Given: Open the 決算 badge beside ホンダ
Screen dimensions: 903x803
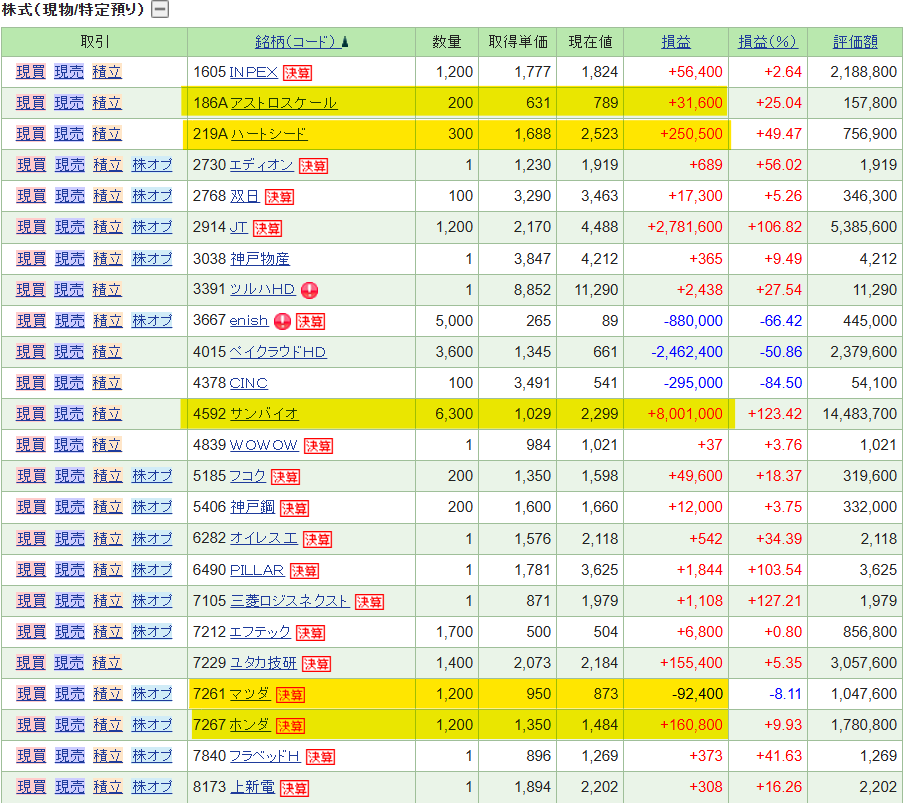Looking at the screenshot, I should coord(290,726).
